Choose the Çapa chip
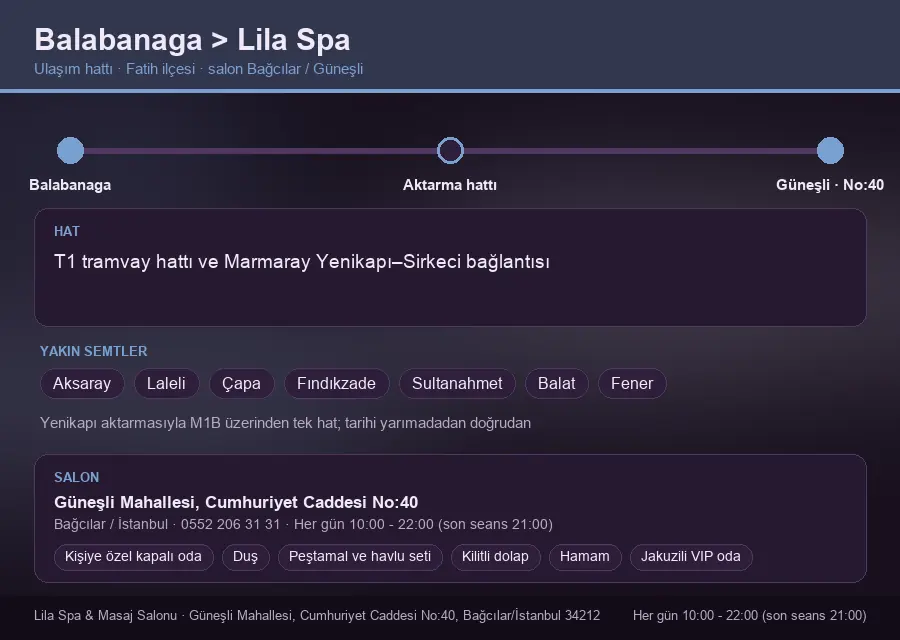The image size is (900, 640). pos(242,383)
